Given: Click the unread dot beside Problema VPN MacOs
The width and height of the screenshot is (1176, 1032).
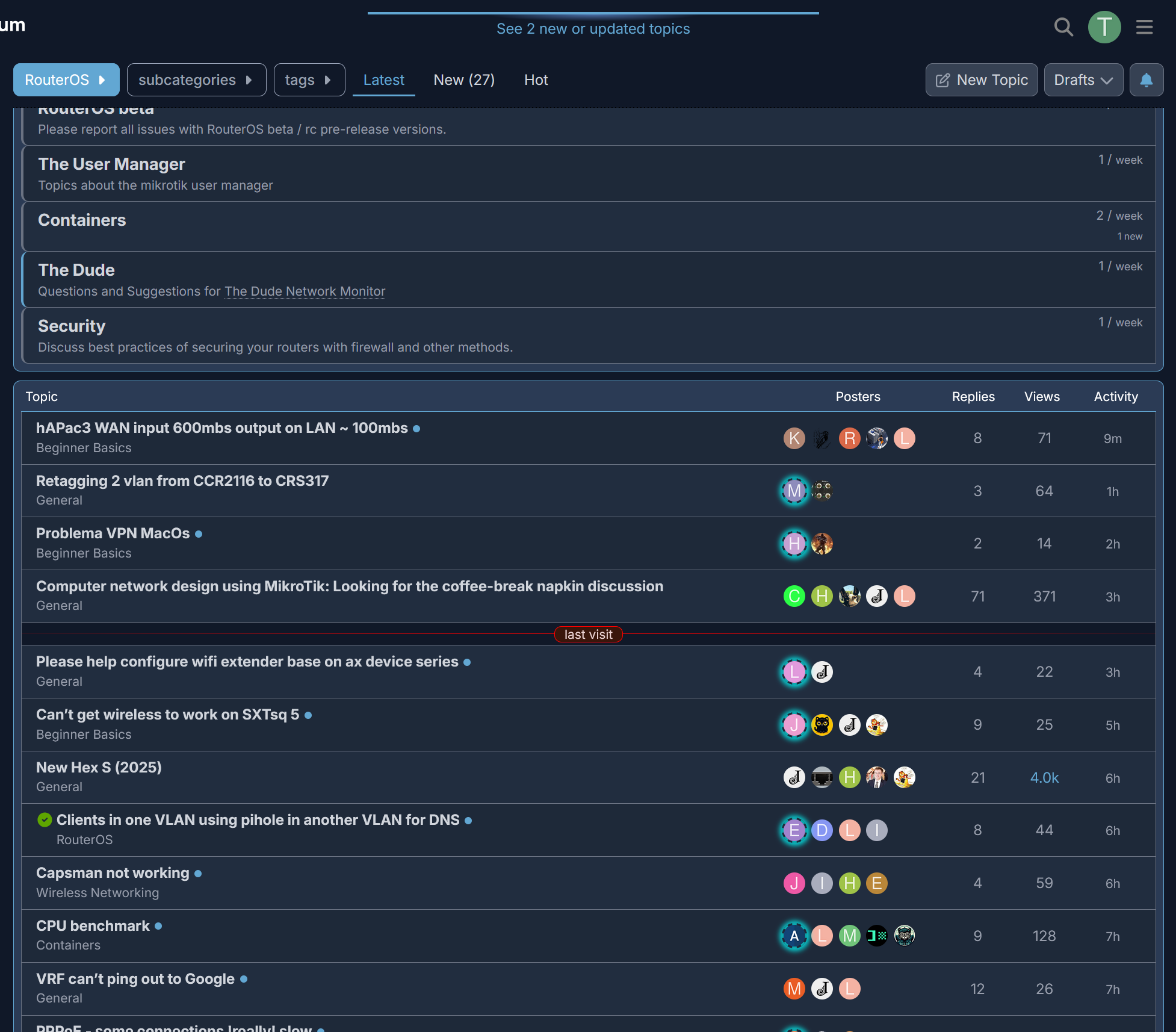Looking at the screenshot, I should [199, 534].
